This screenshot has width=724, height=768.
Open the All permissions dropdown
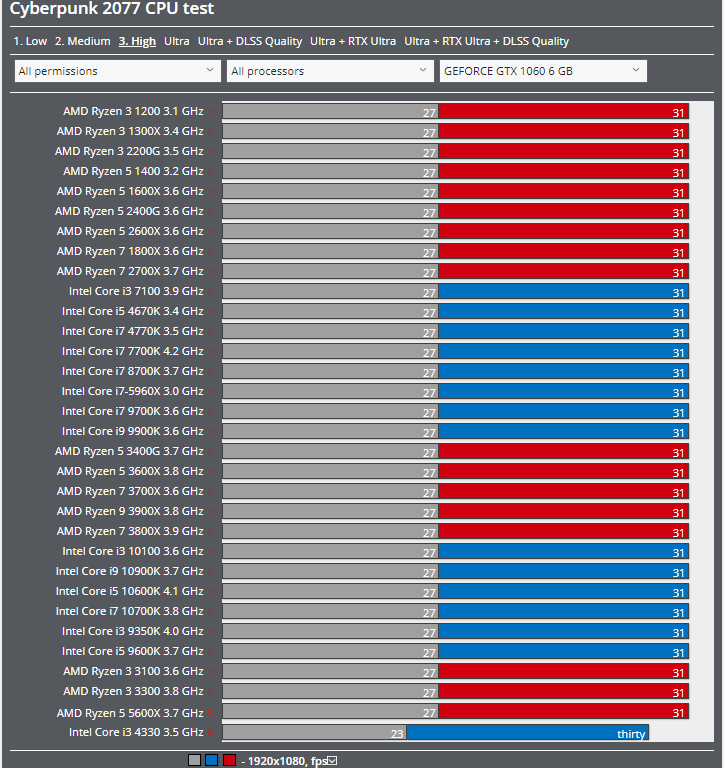tap(118, 71)
